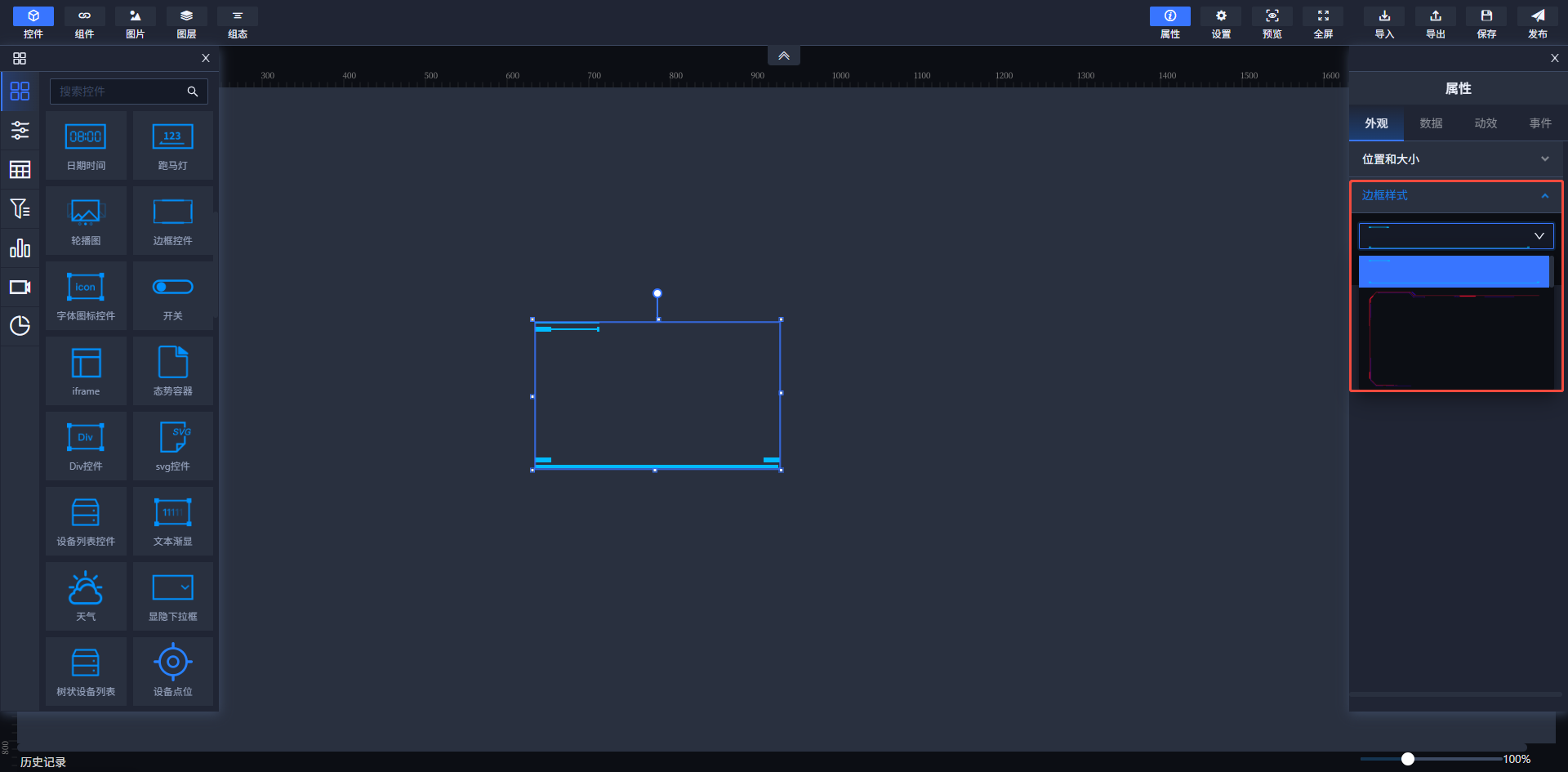This screenshot has height=772, width=1568.
Task: Click the zoom slider handle
Action: tap(1408, 759)
